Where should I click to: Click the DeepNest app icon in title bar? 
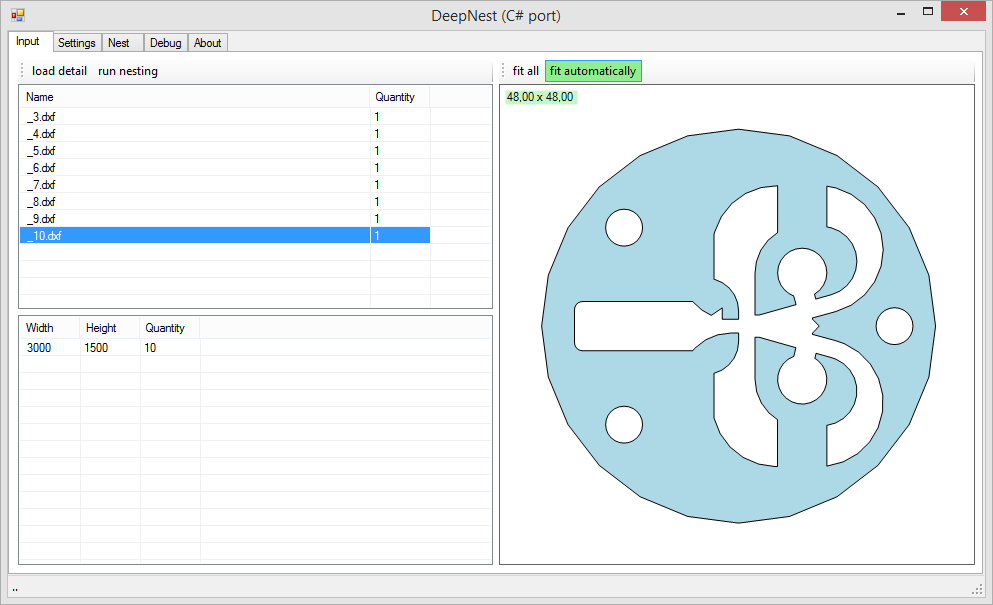coord(17,15)
